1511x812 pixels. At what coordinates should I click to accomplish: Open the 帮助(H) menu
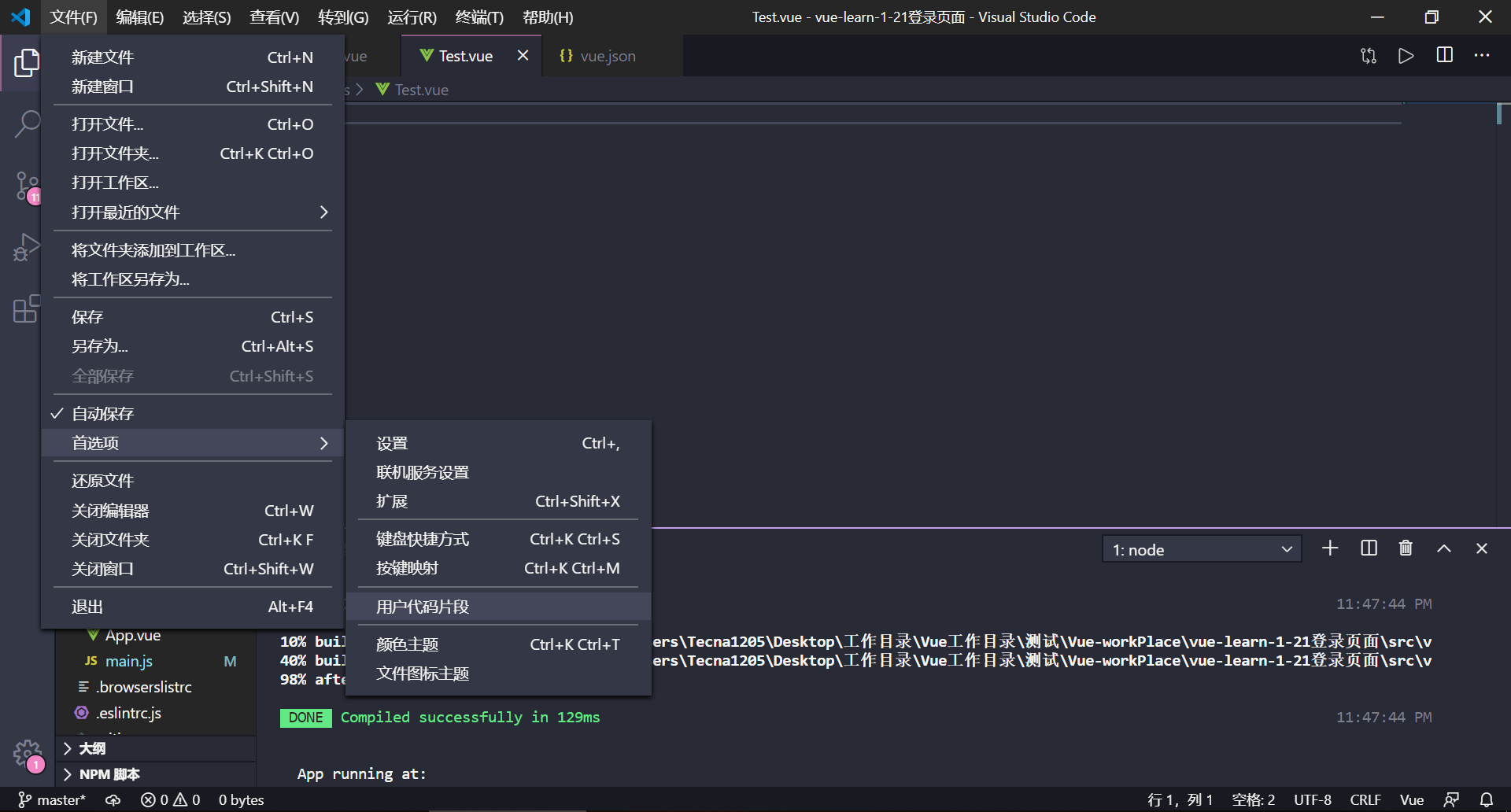[548, 17]
